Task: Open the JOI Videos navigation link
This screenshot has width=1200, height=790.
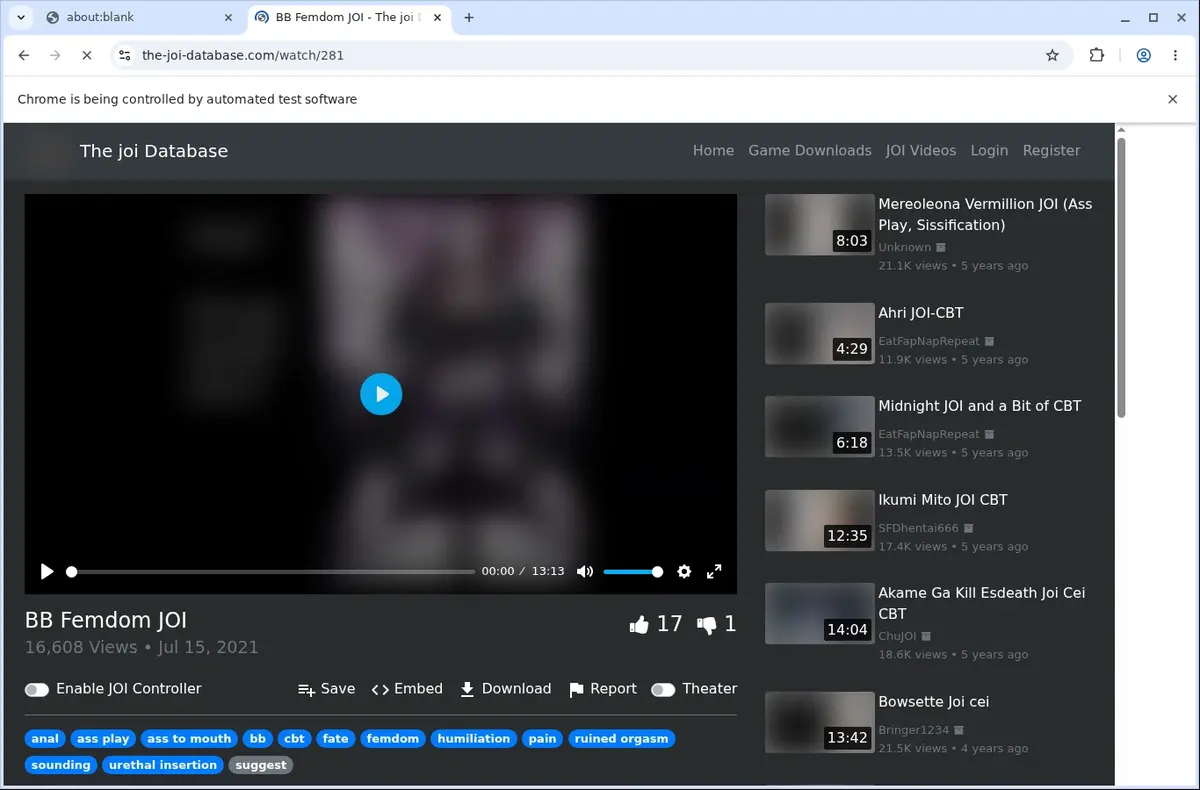Action: [x=921, y=150]
